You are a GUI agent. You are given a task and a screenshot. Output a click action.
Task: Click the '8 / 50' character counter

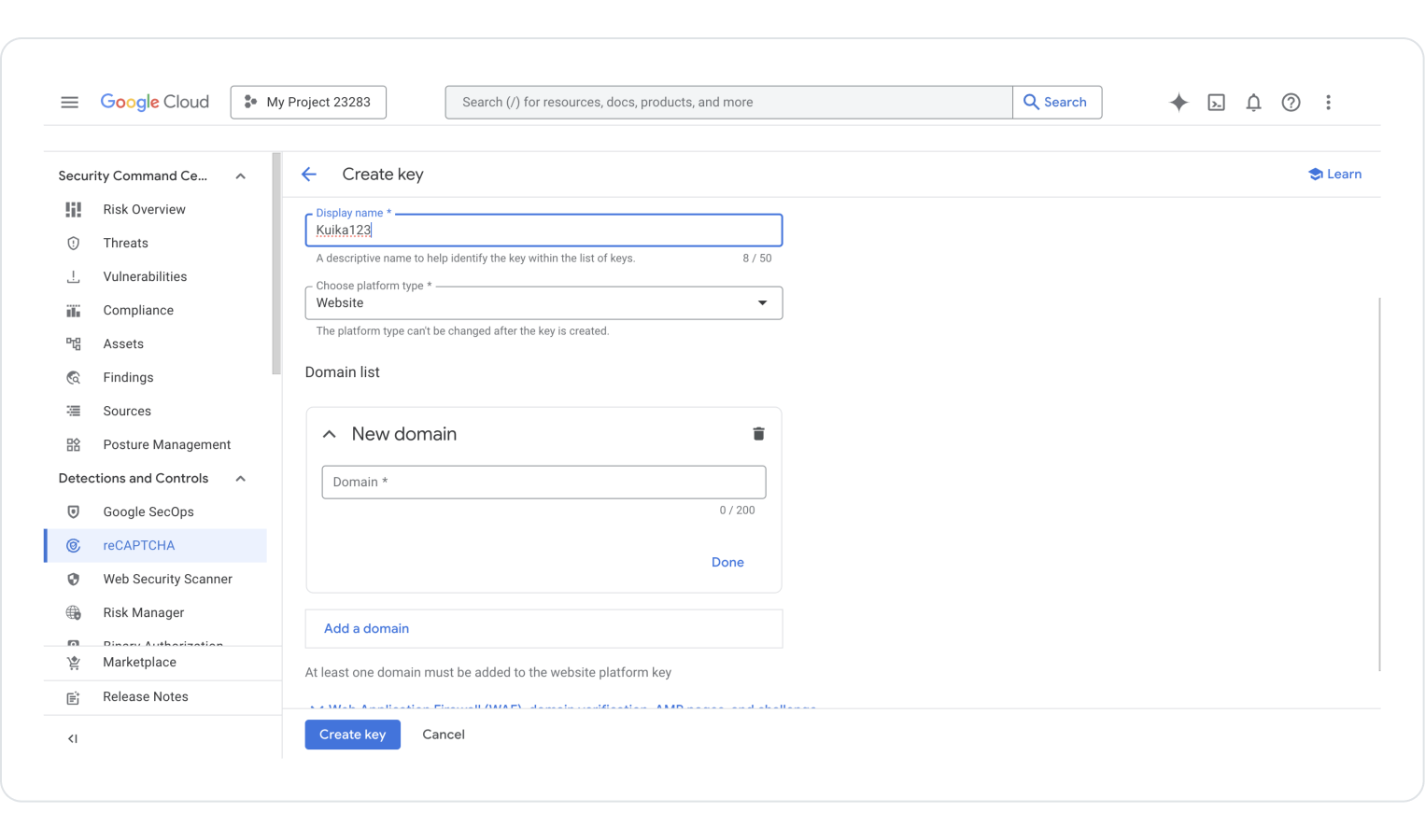tap(757, 259)
